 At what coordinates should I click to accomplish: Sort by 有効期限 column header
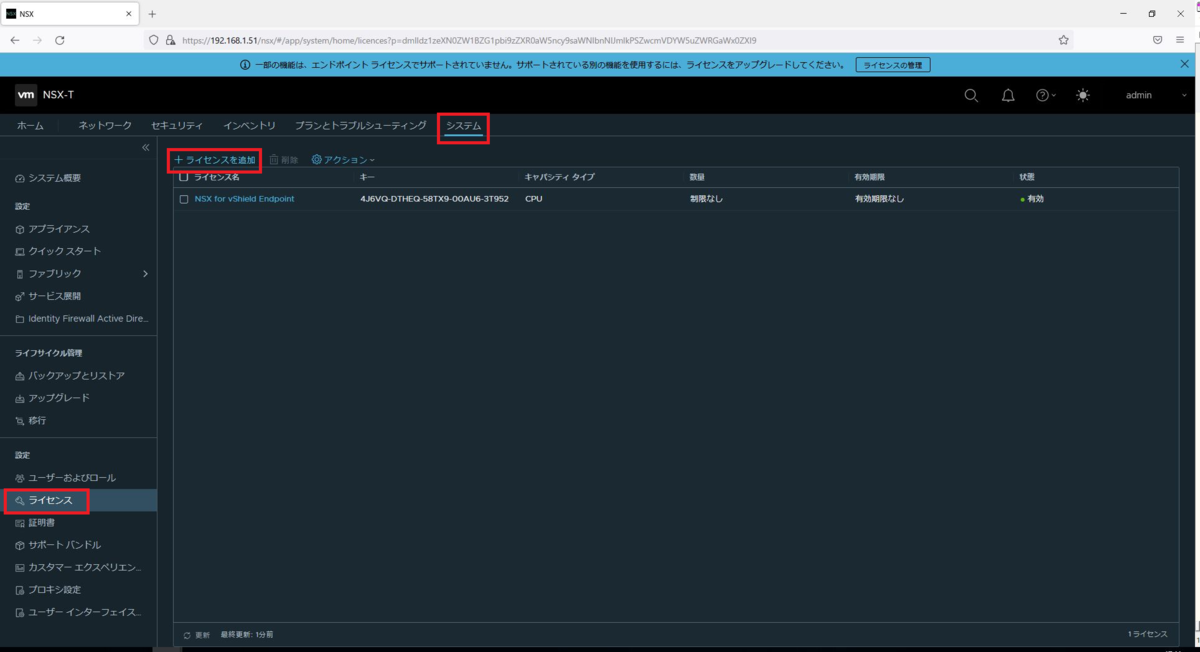[x=870, y=177]
